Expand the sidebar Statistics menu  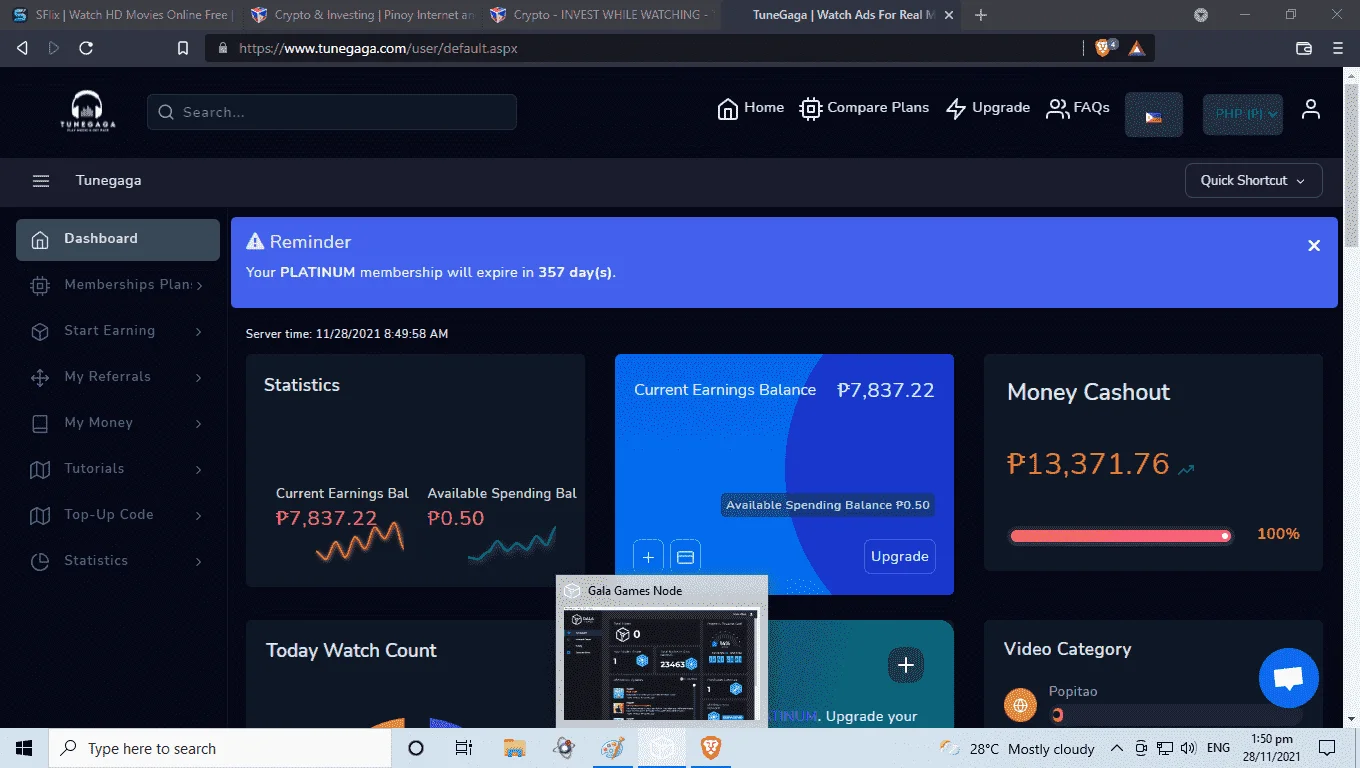(118, 561)
